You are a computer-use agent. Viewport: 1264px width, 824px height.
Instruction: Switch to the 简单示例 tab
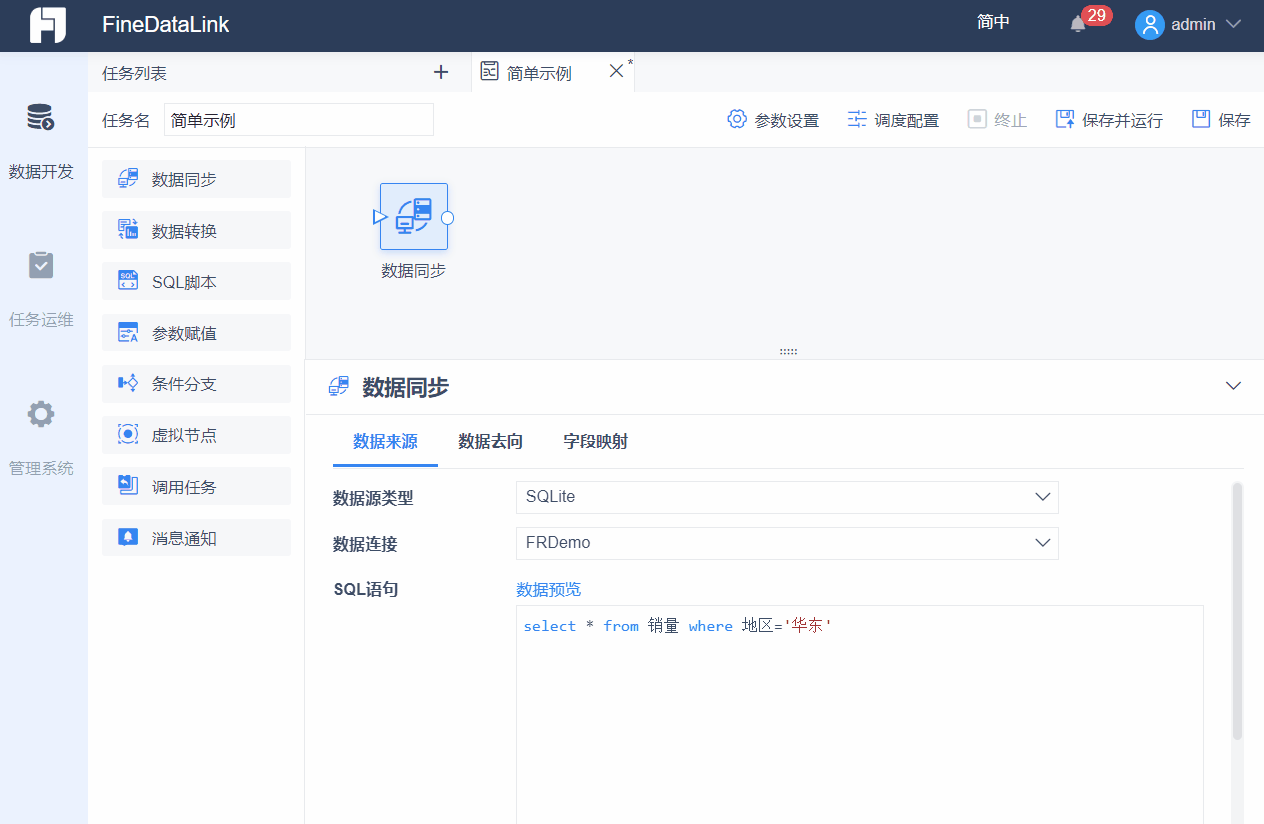tap(539, 73)
